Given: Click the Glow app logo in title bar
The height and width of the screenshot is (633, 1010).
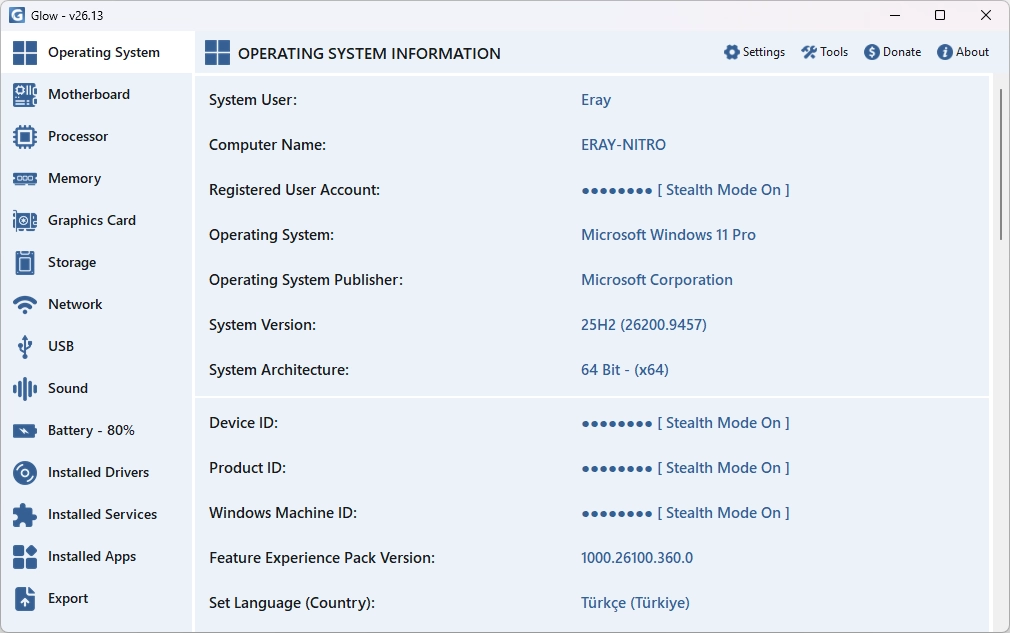Looking at the screenshot, I should (17, 15).
